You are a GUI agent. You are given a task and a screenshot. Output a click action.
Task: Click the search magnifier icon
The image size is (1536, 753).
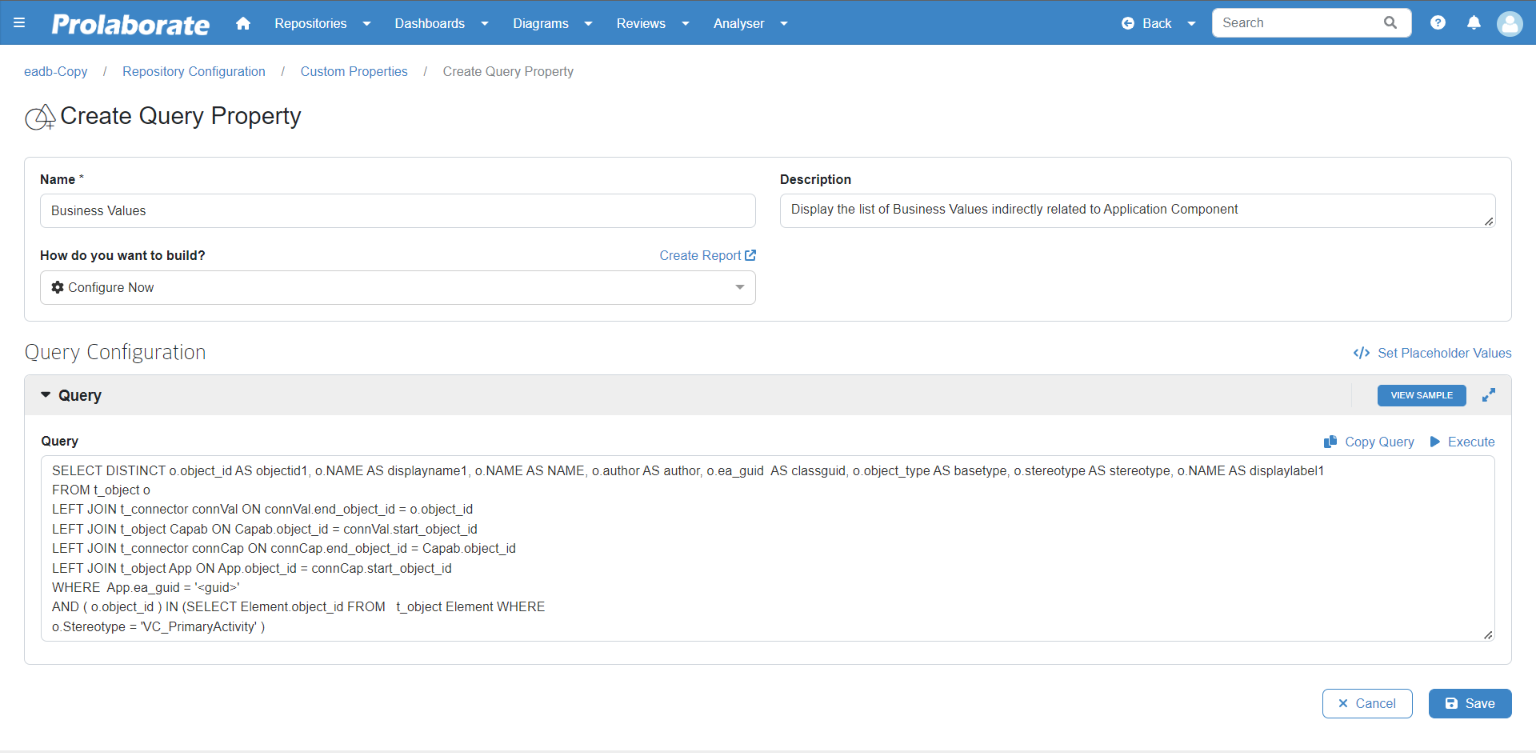(x=1390, y=22)
